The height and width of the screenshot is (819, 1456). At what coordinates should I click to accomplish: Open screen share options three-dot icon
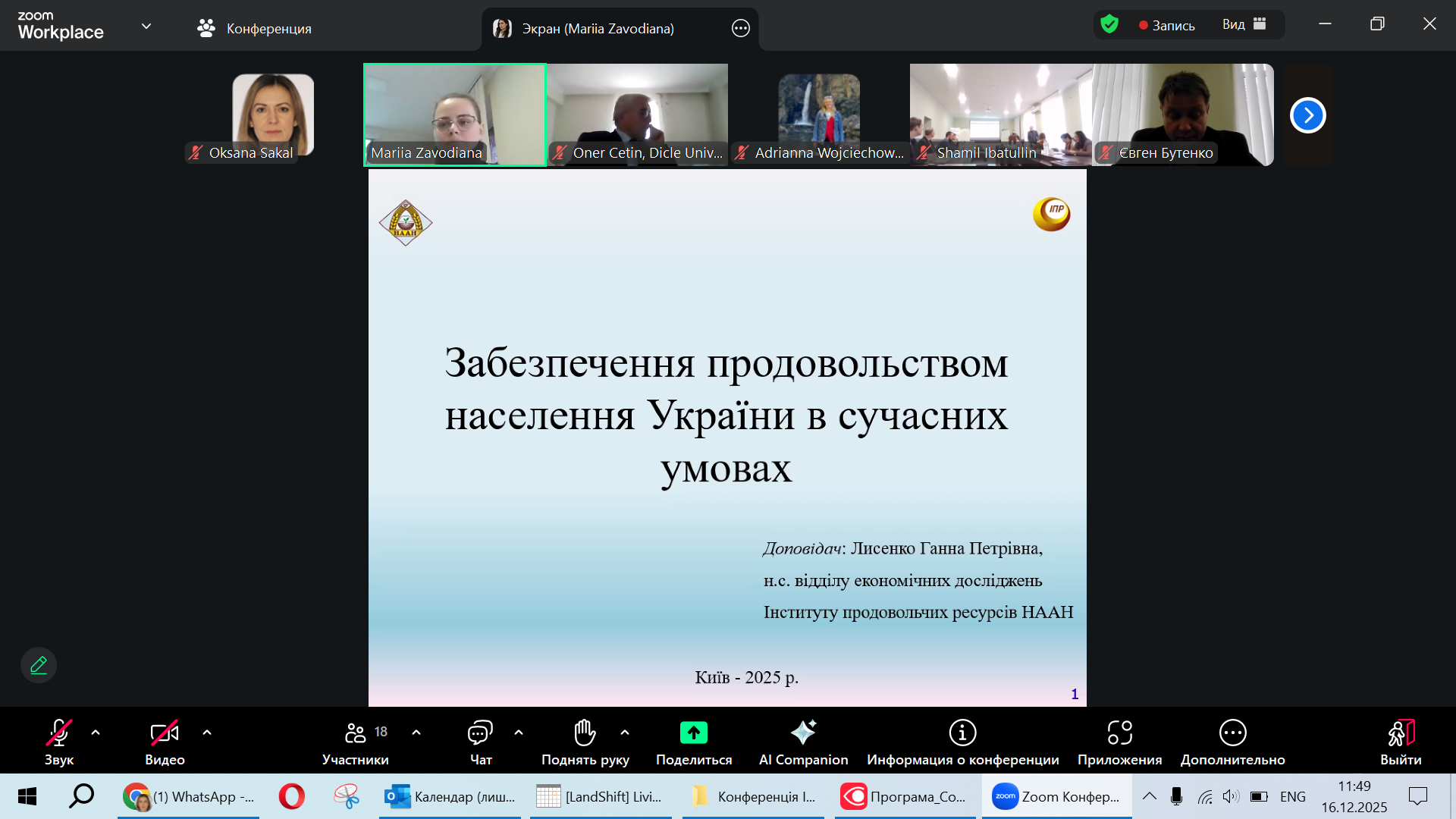(x=740, y=29)
